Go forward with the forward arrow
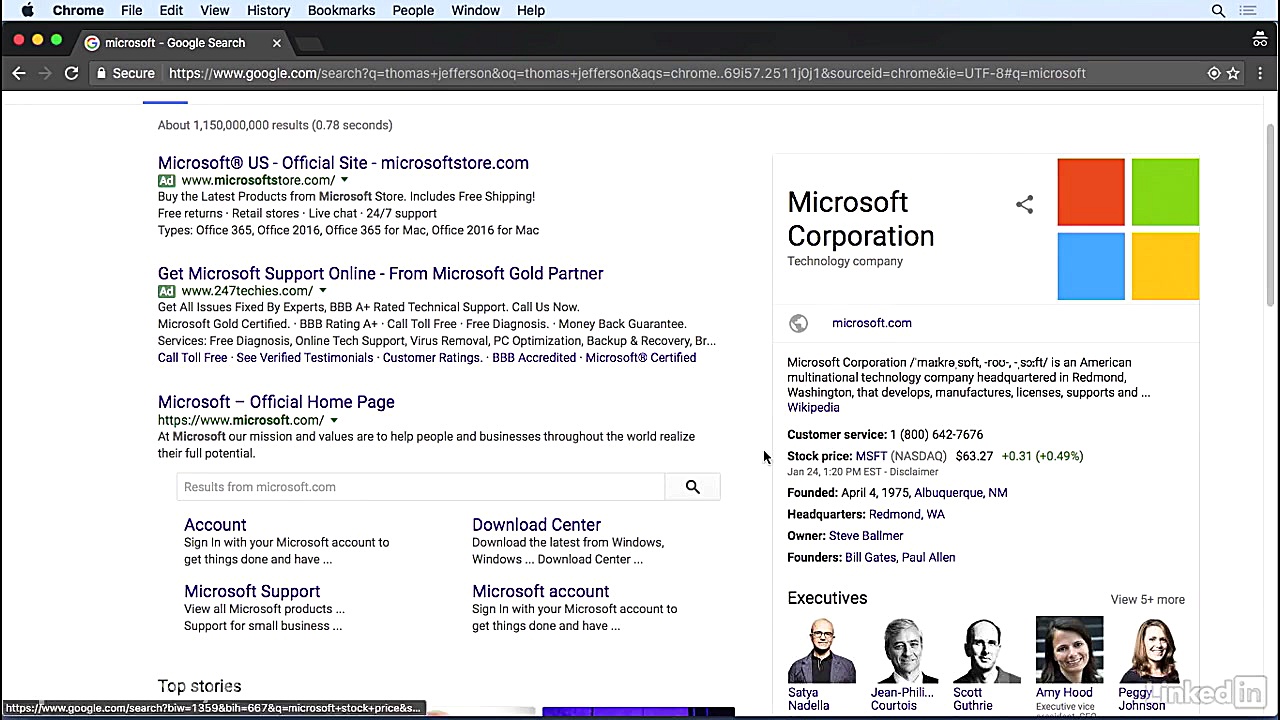Image resolution: width=1280 pixels, height=720 pixels. [x=45, y=73]
